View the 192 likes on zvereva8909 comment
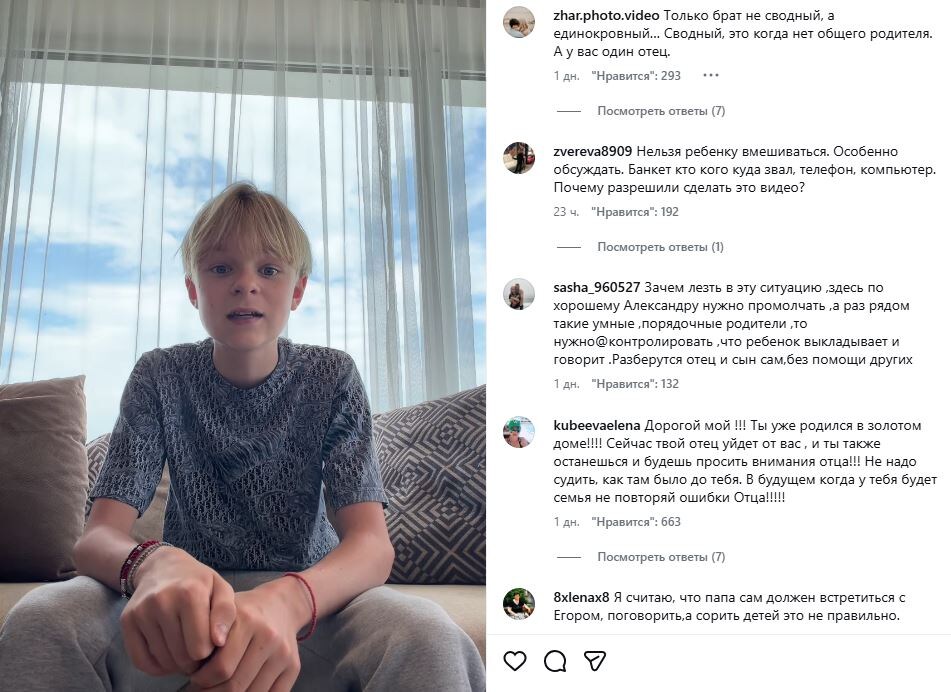 click(635, 212)
